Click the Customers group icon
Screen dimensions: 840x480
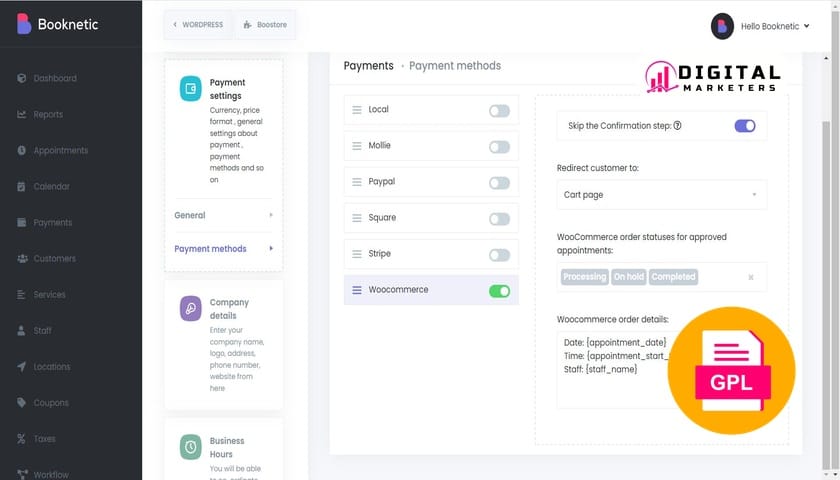tap(21, 258)
